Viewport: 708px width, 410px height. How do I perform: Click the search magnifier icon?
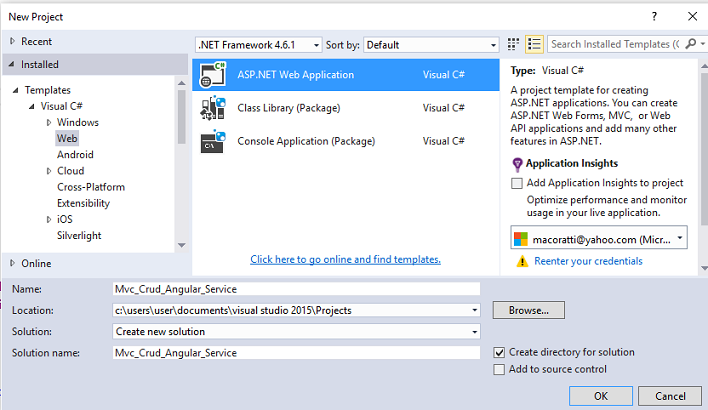coord(691,44)
